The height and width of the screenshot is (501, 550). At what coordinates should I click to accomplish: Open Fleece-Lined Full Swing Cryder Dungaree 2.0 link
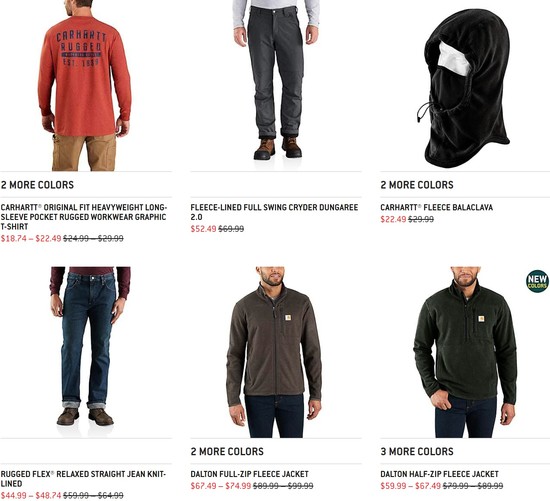click(x=274, y=212)
